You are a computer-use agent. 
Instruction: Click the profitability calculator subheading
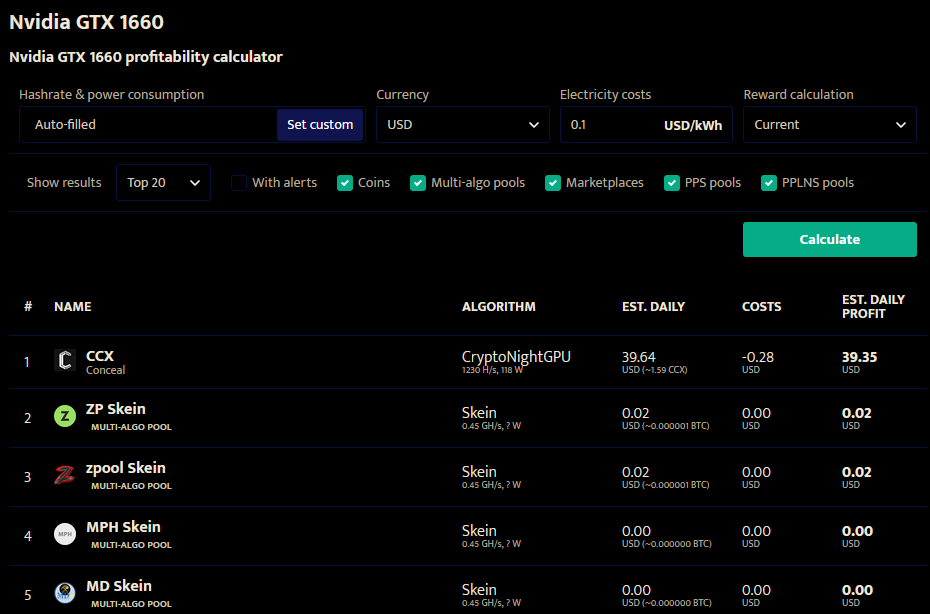[x=146, y=57]
